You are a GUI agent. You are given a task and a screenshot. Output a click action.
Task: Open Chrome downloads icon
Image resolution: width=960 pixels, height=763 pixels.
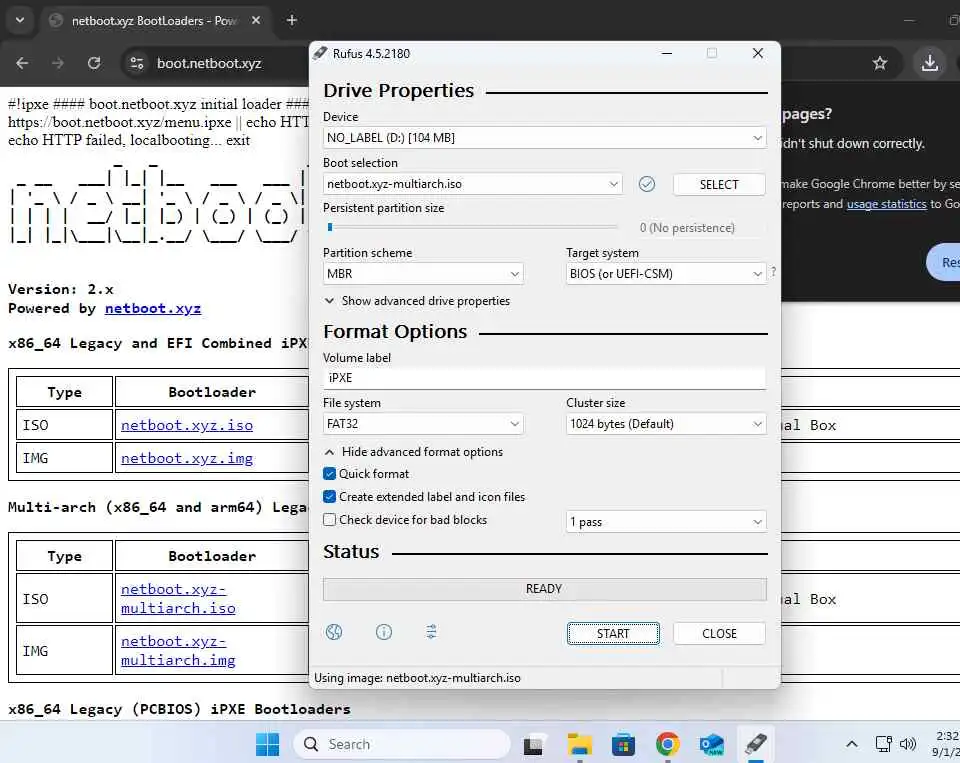[929, 63]
